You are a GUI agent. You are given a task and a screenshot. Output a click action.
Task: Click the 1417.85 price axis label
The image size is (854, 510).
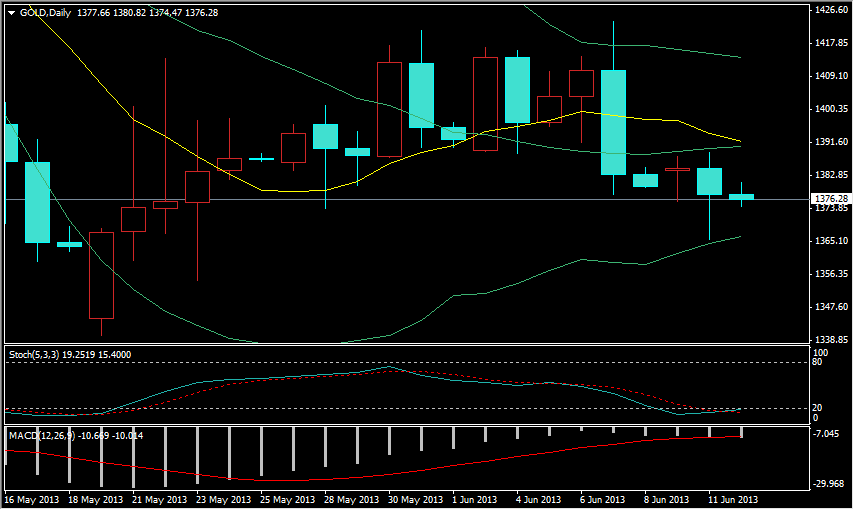(x=832, y=42)
